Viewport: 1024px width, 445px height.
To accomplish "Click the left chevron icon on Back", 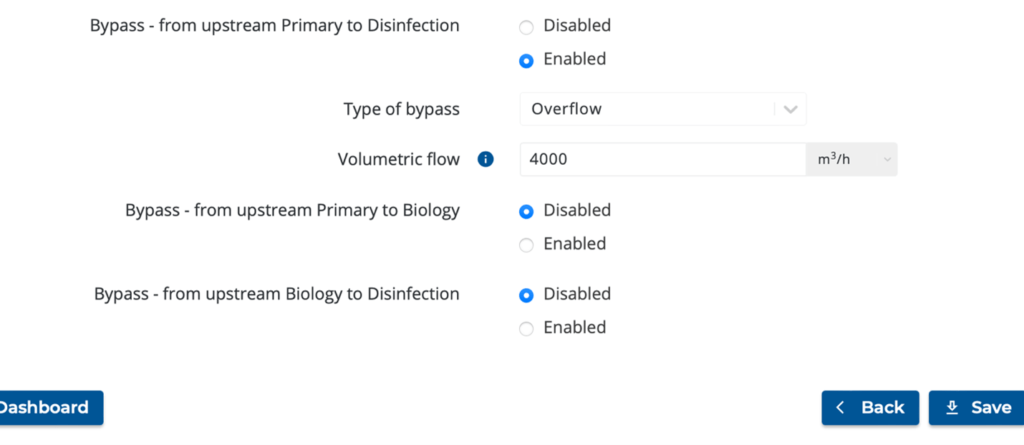I will [840, 408].
